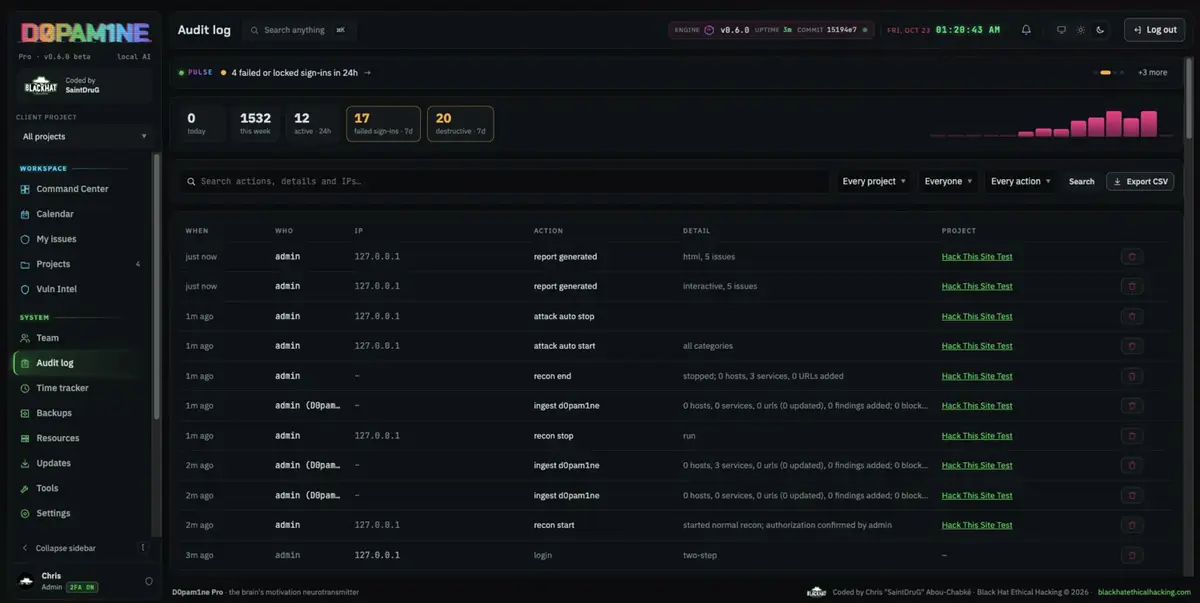1200x603 pixels.
Task: Focus the search actions, details and IPs field
Action: [505, 181]
